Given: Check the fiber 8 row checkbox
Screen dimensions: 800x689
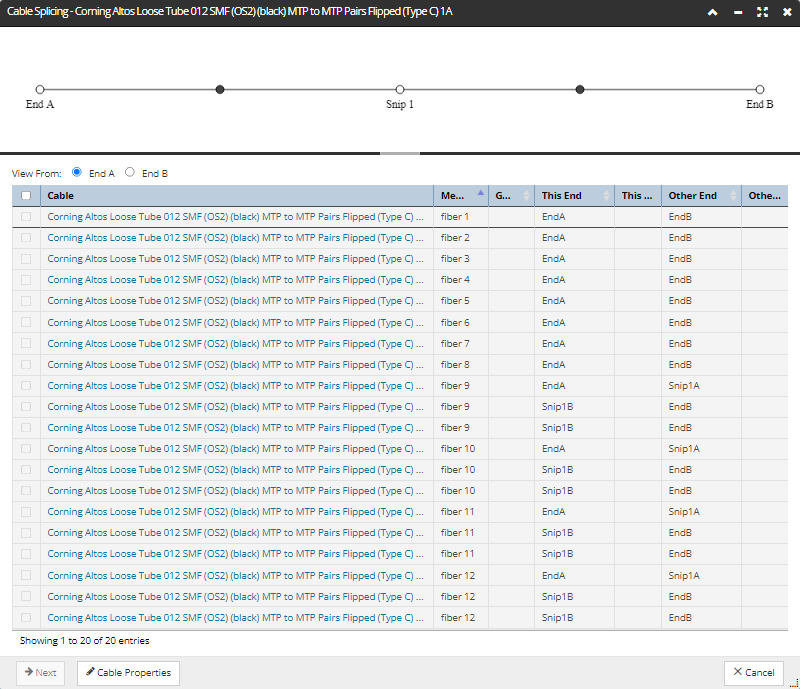Looking at the screenshot, I should 26,364.
